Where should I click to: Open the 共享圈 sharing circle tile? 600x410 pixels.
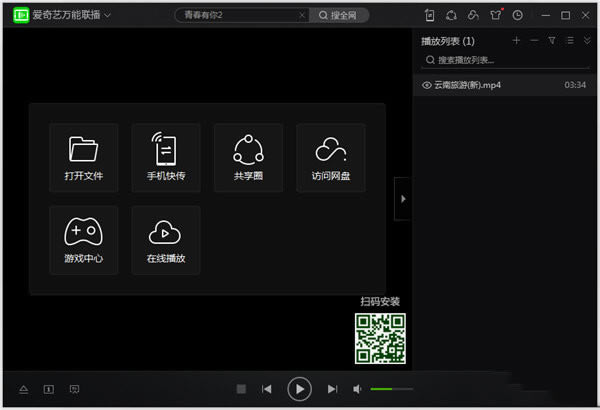click(x=248, y=157)
